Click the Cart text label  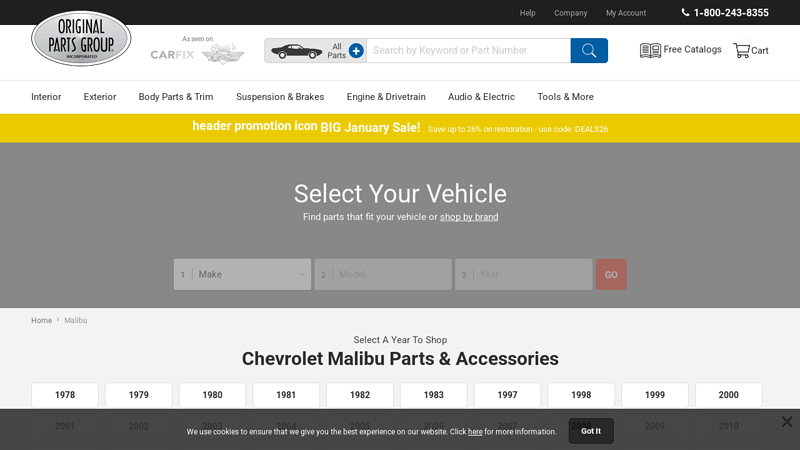point(760,51)
